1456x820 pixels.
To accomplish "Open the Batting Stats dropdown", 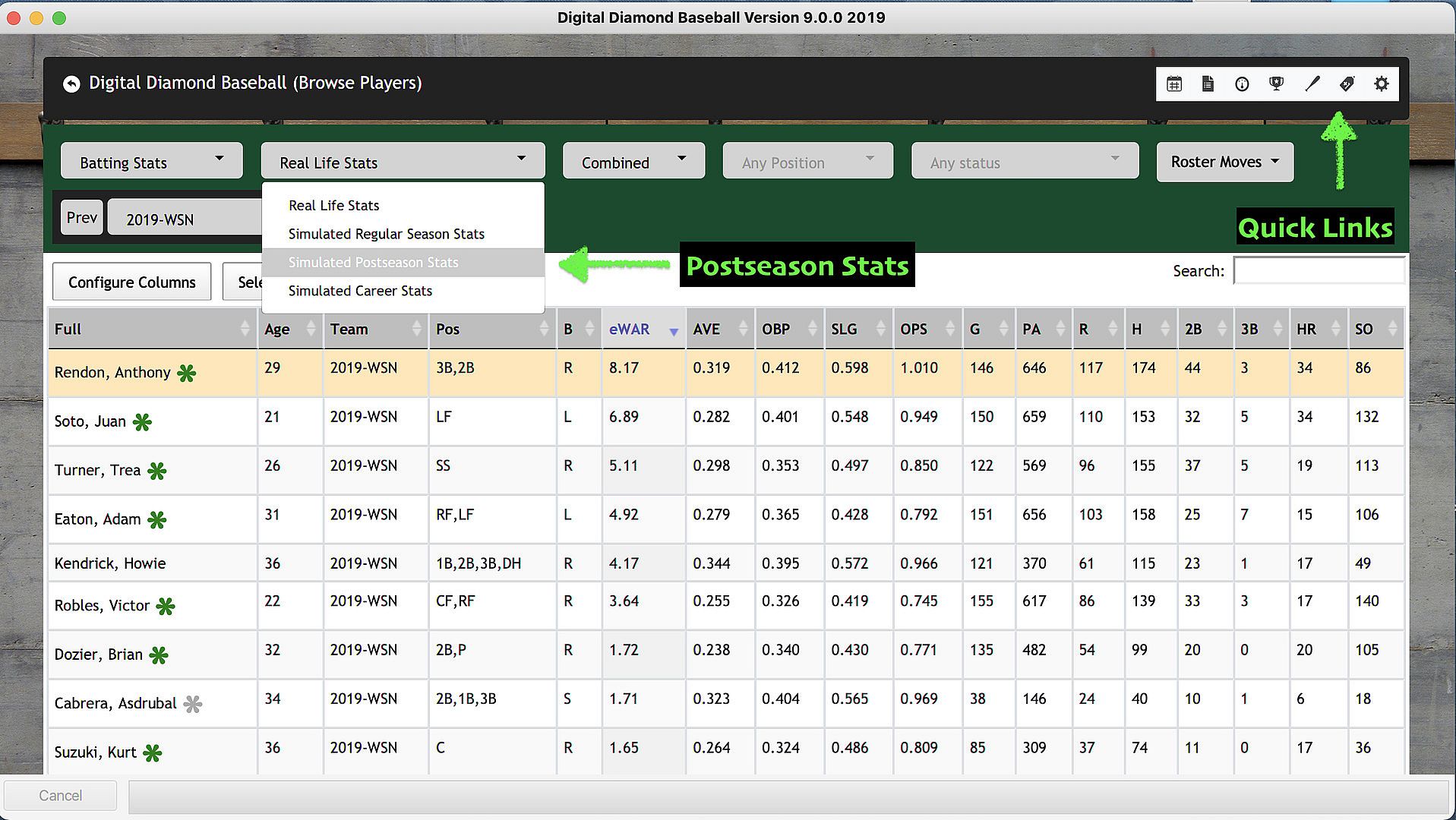I will tap(151, 162).
